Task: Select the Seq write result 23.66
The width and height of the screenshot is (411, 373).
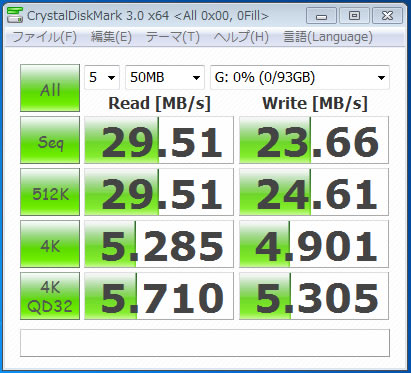Action: [314, 140]
